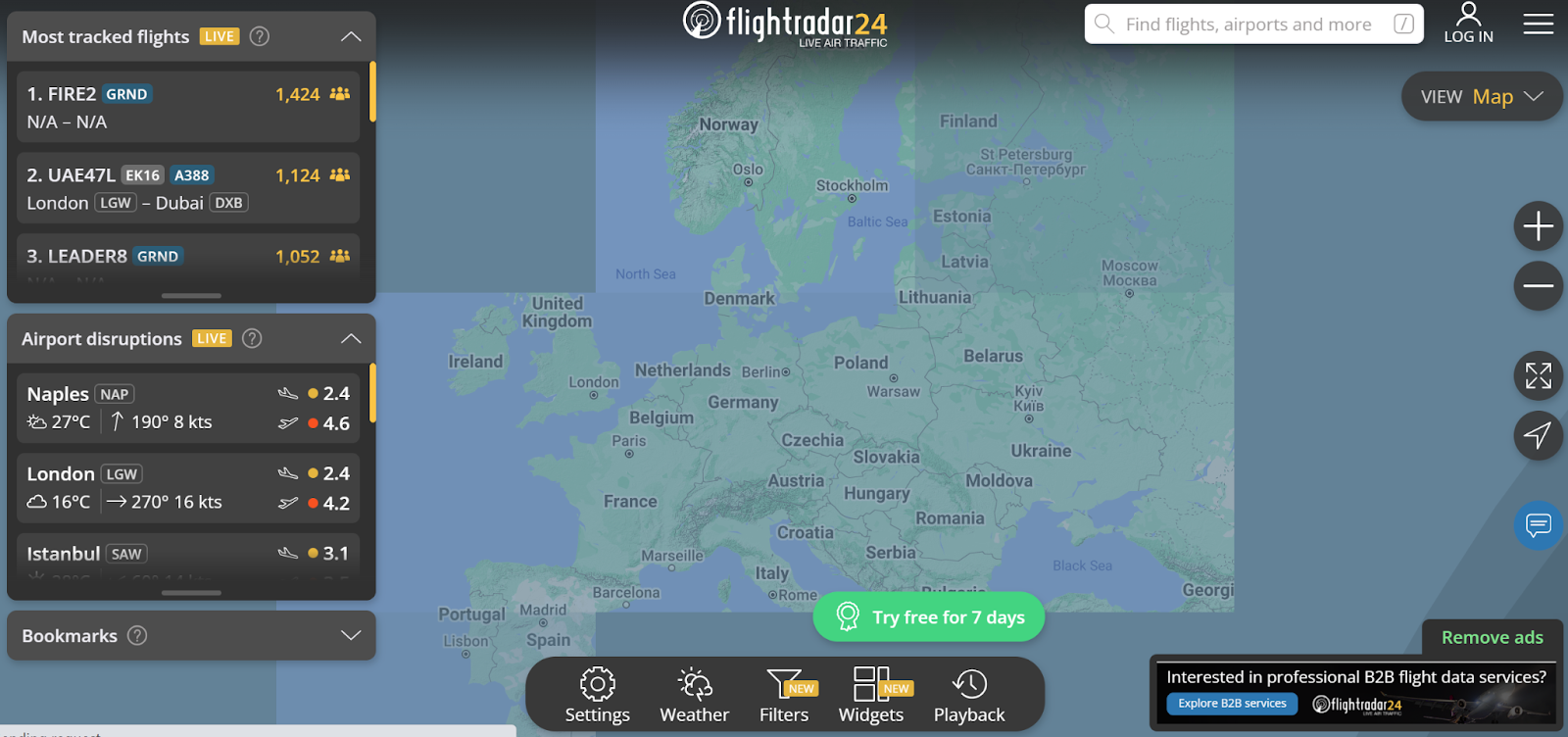This screenshot has height=737, width=1568.
Task: Click the Try free for 7 days button
Action: [929, 616]
